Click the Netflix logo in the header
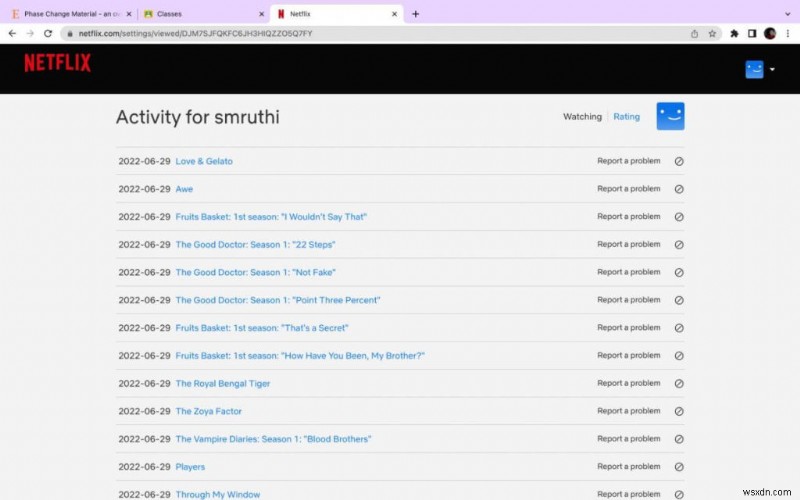The image size is (800, 500). (58, 63)
